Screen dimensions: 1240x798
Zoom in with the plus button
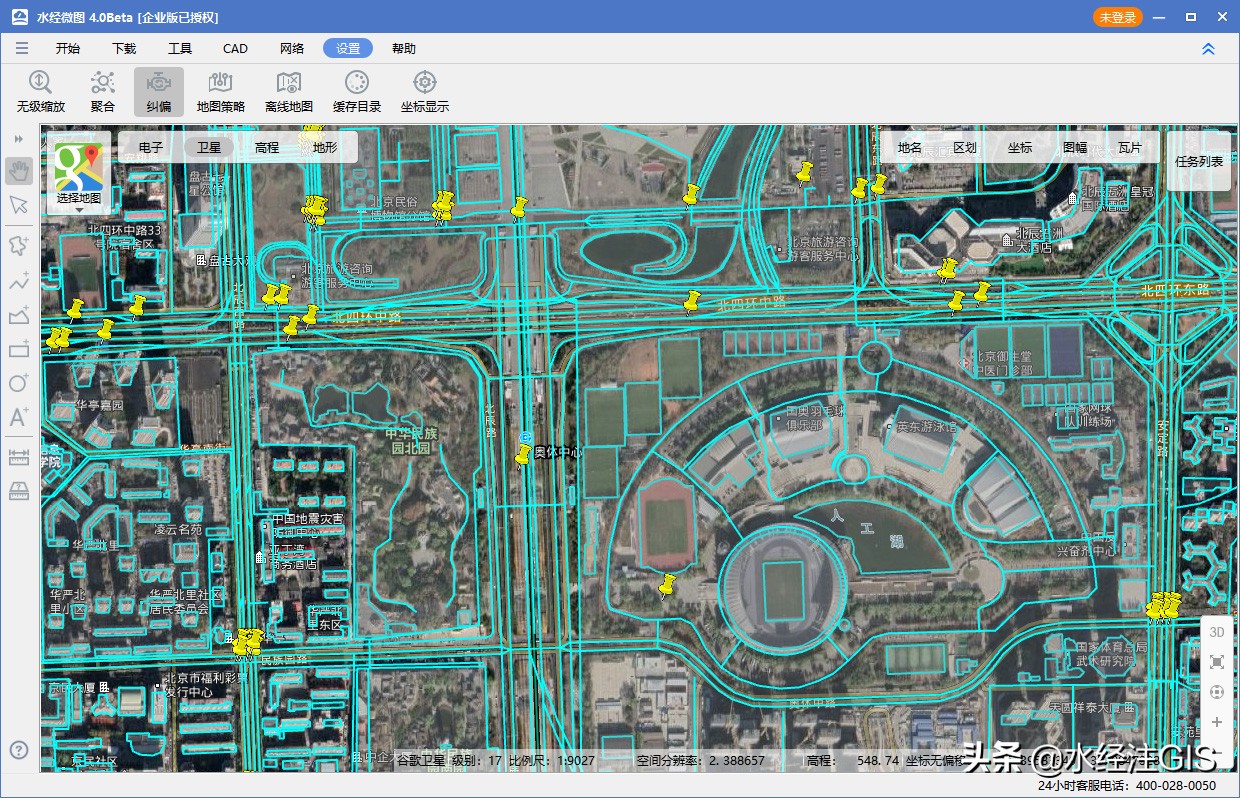click(1217, 722)
